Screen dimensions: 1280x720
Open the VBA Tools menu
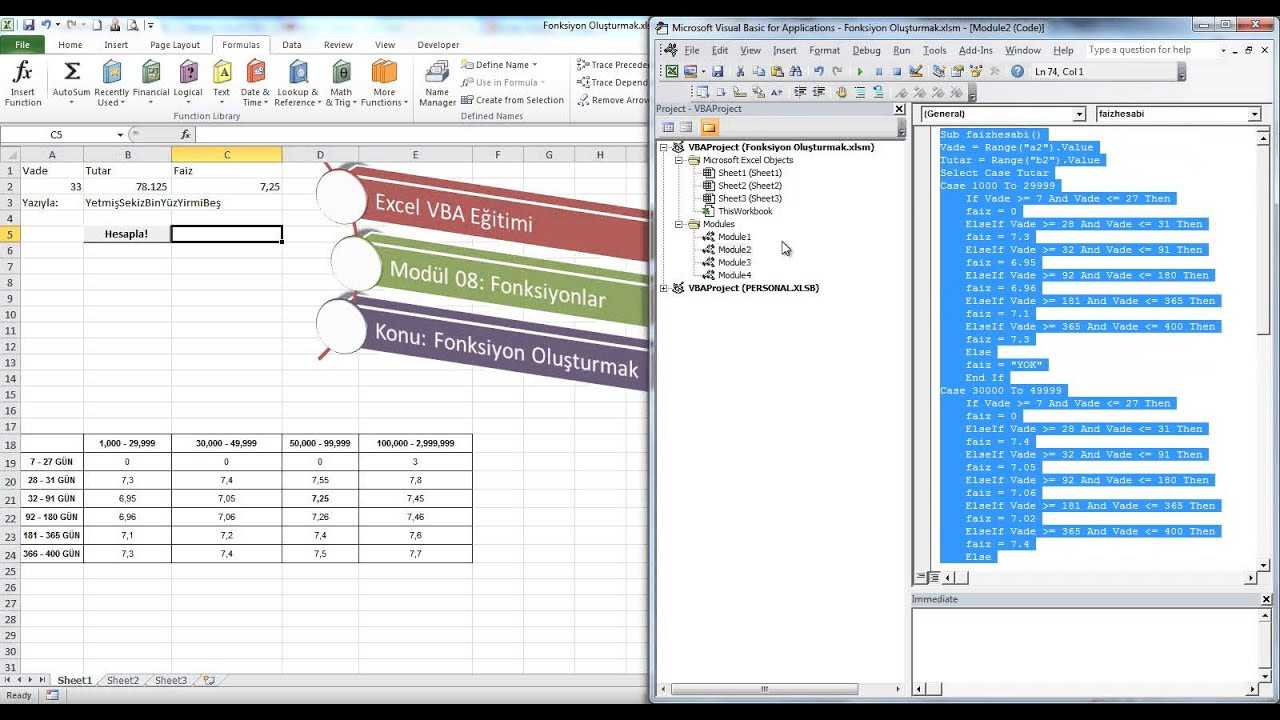[x=935, y=50]
